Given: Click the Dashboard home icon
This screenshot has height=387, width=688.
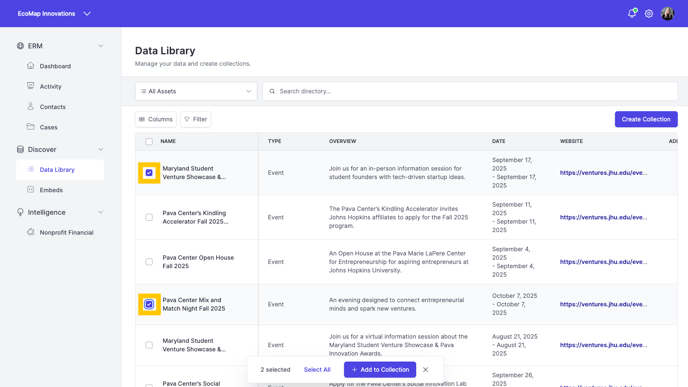Looking at the screenshot, I should click(30, 66).
